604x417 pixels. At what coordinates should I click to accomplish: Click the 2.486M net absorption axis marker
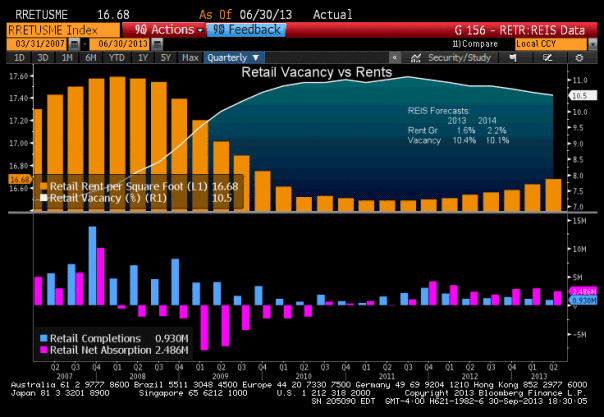pos(583,291)
